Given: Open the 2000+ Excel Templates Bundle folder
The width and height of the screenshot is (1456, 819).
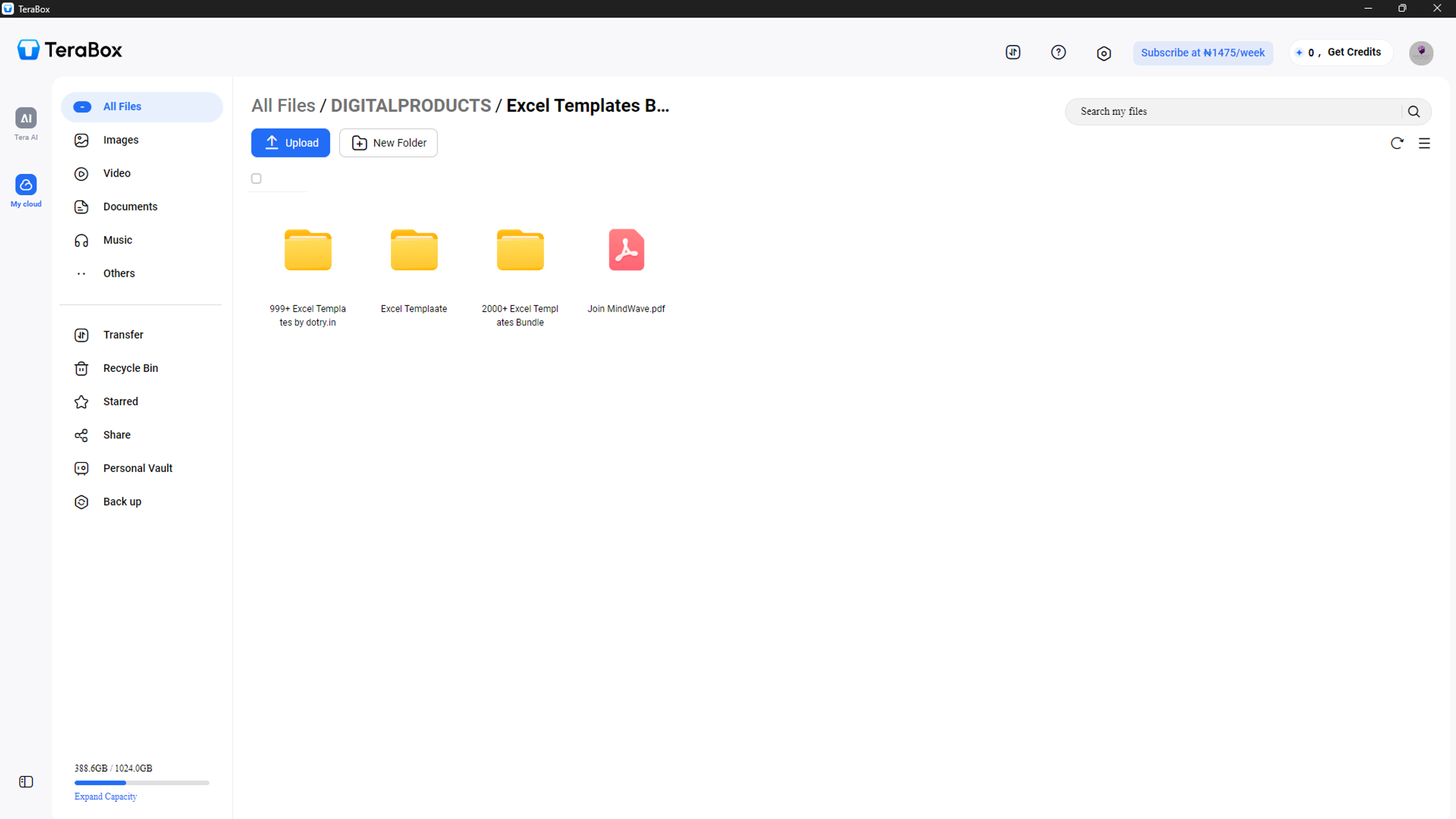Looking at the screenshot, I should 520,279.
